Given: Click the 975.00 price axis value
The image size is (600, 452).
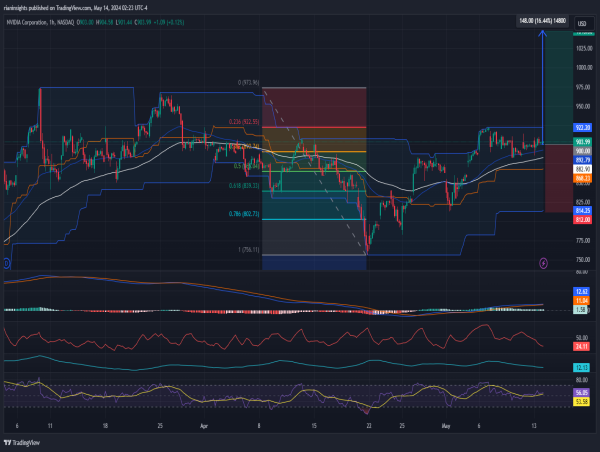Looking at the screenshot, I should click(x=583, y=87).
